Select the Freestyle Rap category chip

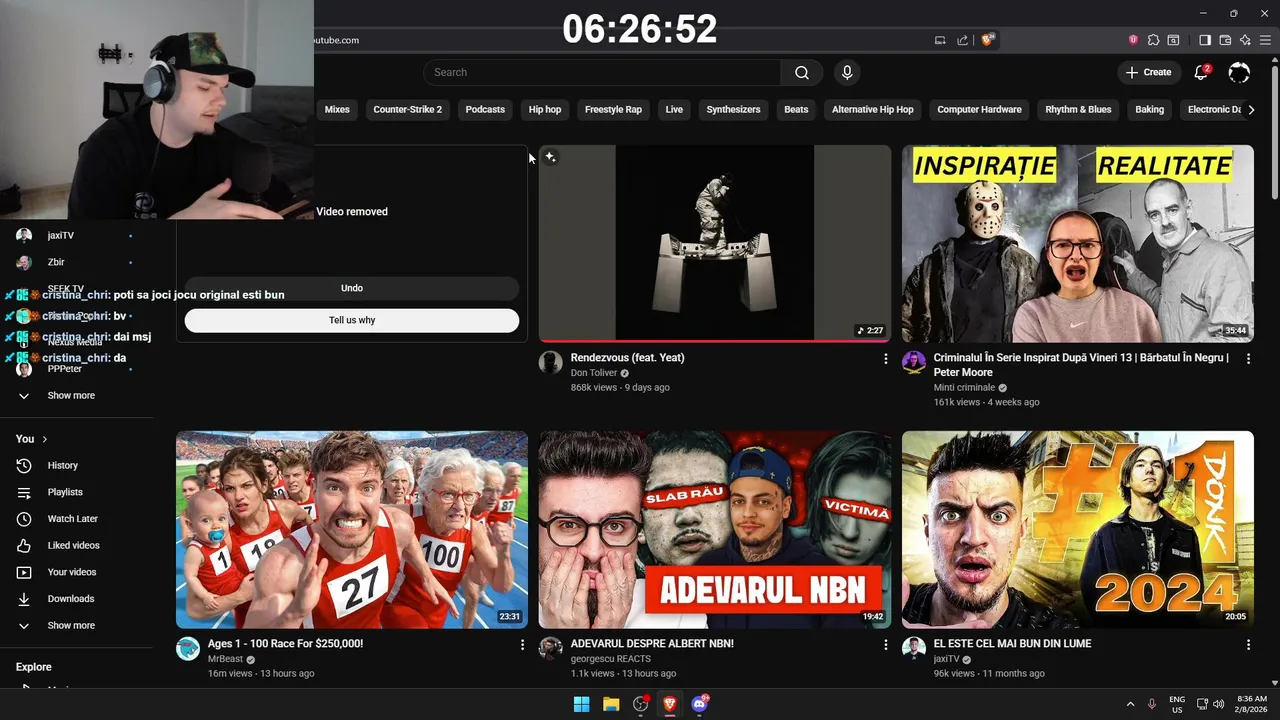click(x=613, y=109)
